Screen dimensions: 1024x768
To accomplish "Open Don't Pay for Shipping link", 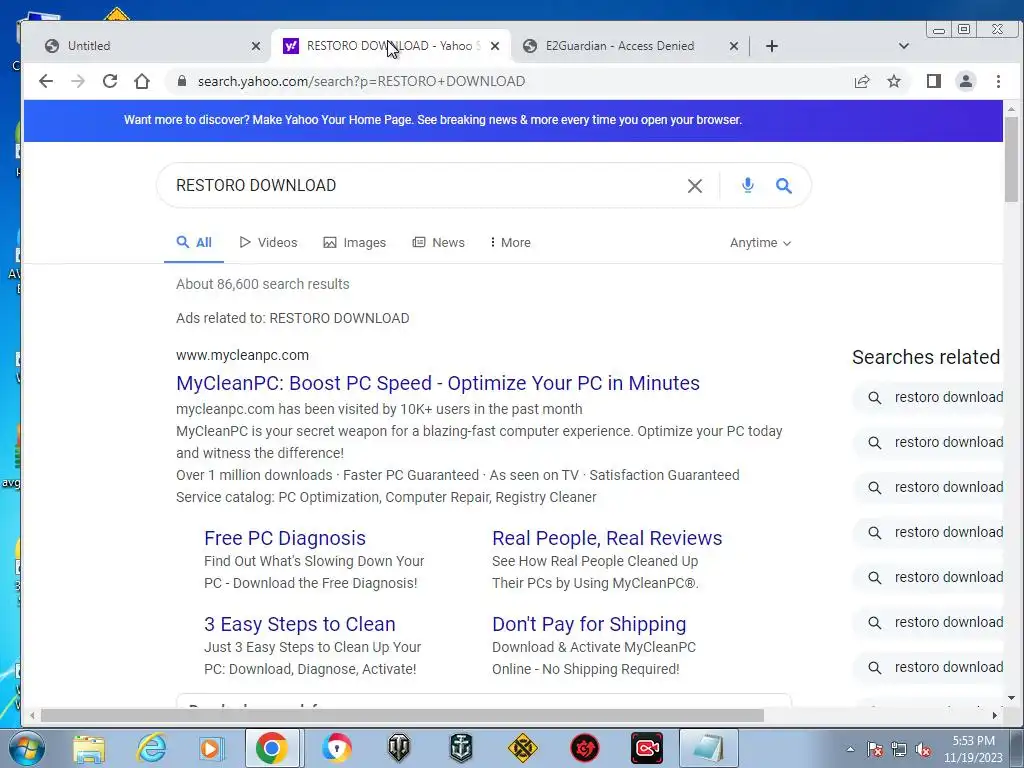I will click(589, 624).
